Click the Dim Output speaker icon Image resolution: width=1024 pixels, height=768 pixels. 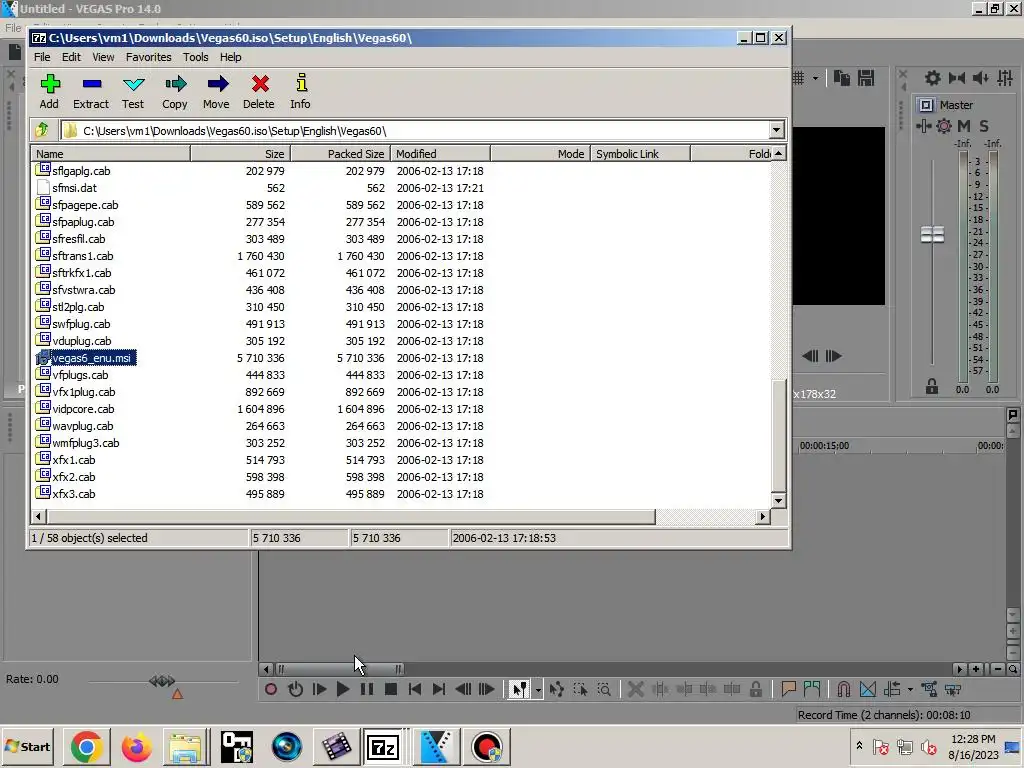click(x=981, y=78)
